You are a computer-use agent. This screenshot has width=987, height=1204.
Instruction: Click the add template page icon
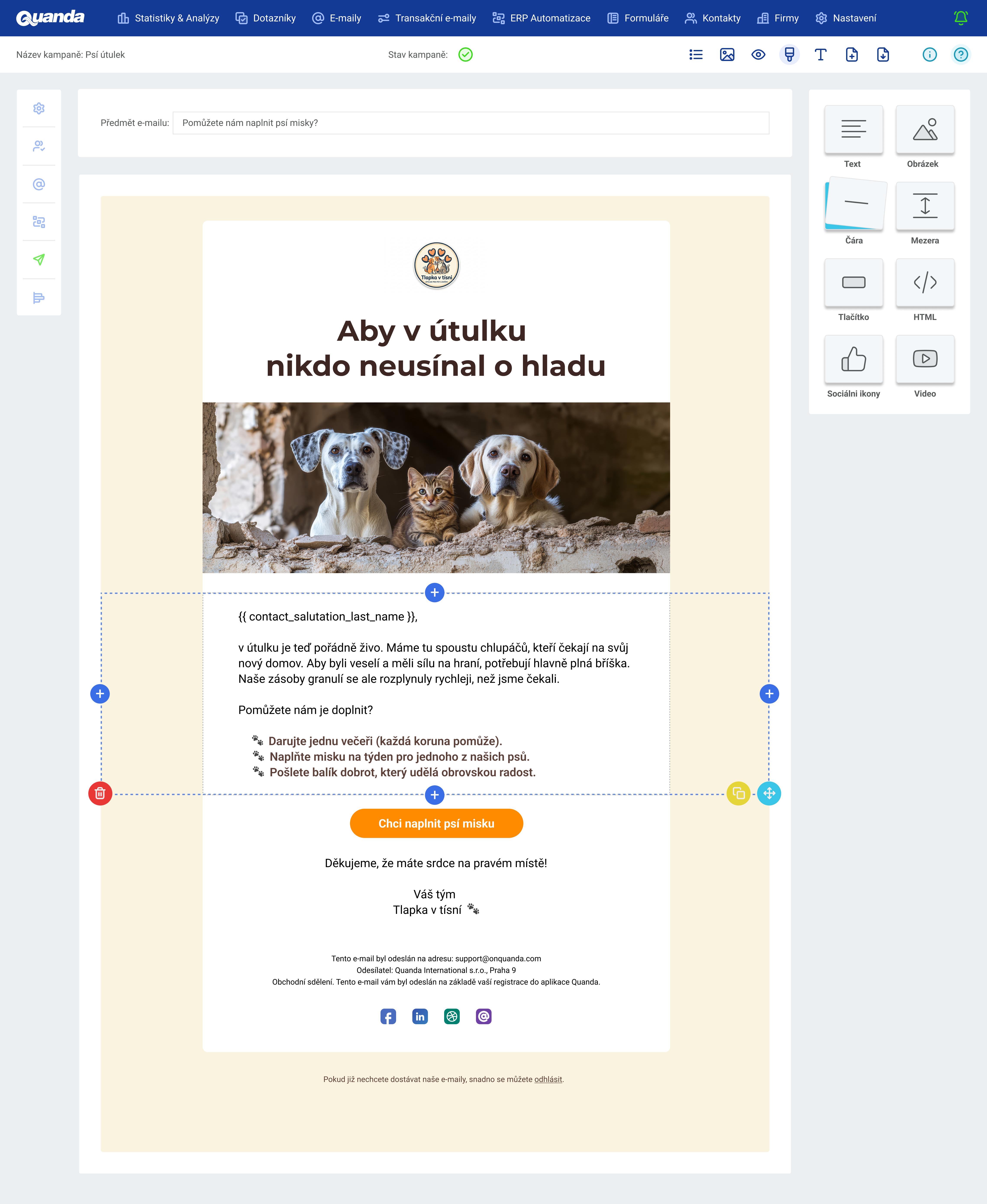point(852,55)
